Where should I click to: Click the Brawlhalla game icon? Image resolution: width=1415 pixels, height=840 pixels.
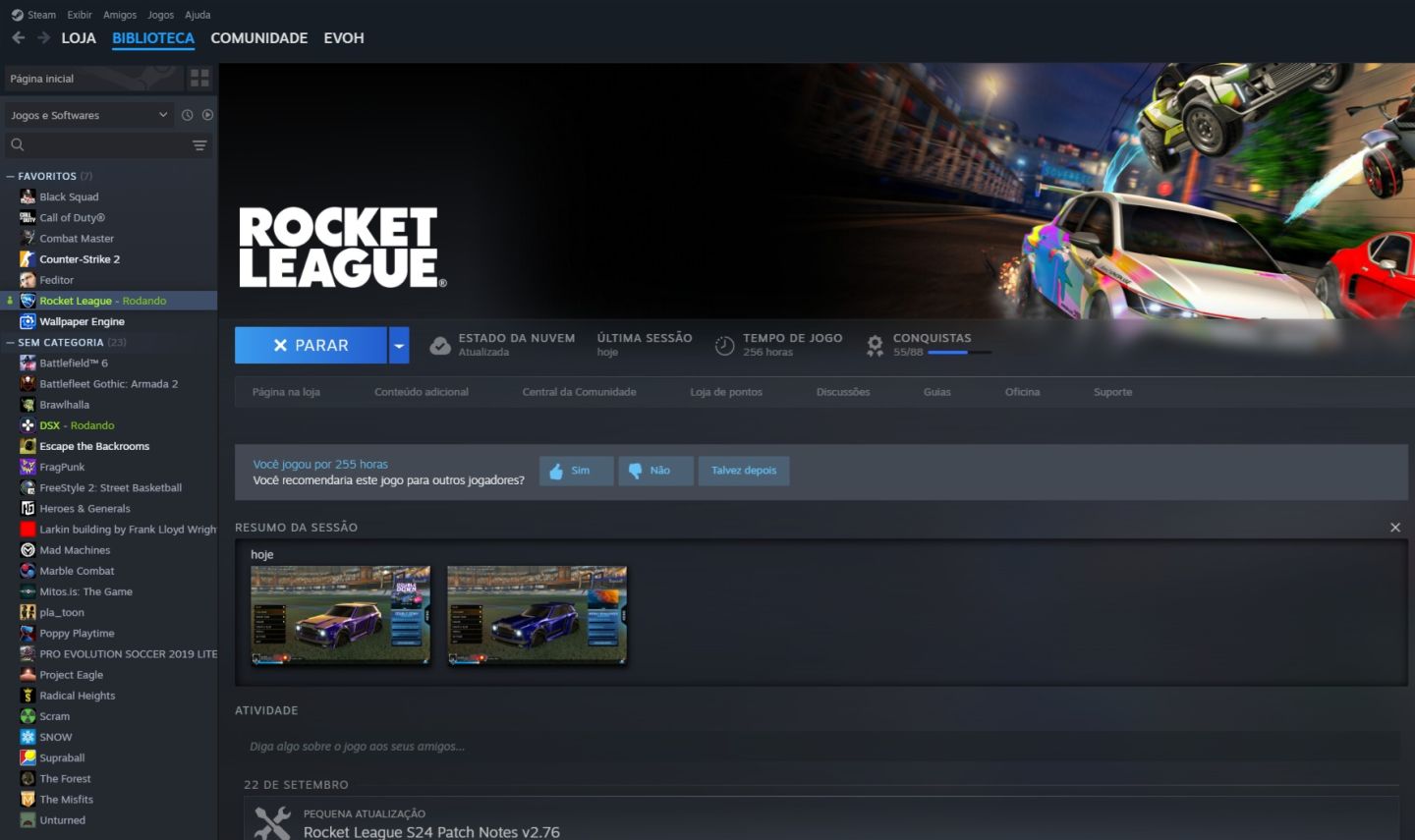tap(28, 405)
